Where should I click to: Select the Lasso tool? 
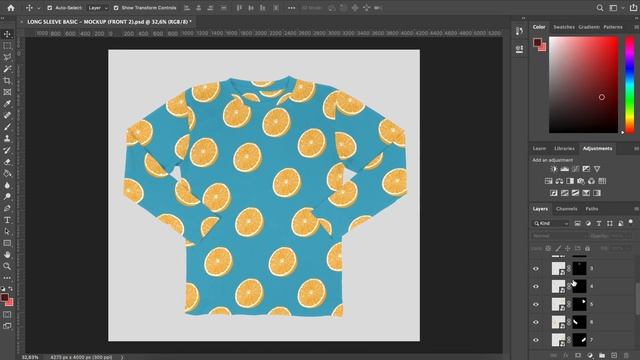click(7, 57)
